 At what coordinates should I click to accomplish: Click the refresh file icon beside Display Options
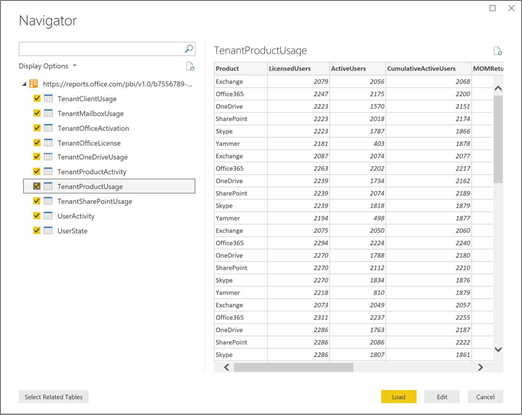[x=190, y=66]
